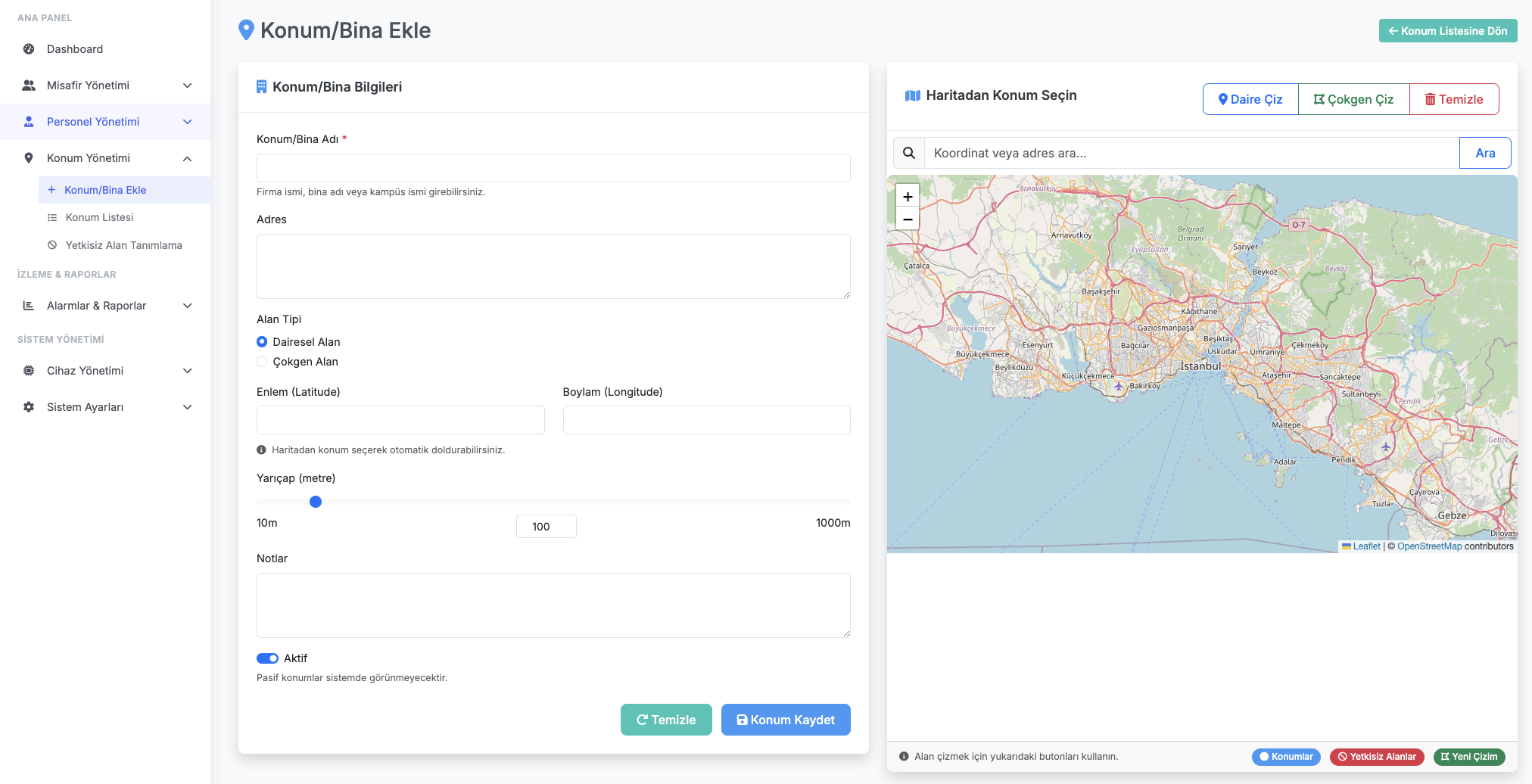This screenshot has width=1532, height=784.
Task: Click the Yarıçap slider handle
Action: point(316,502)
